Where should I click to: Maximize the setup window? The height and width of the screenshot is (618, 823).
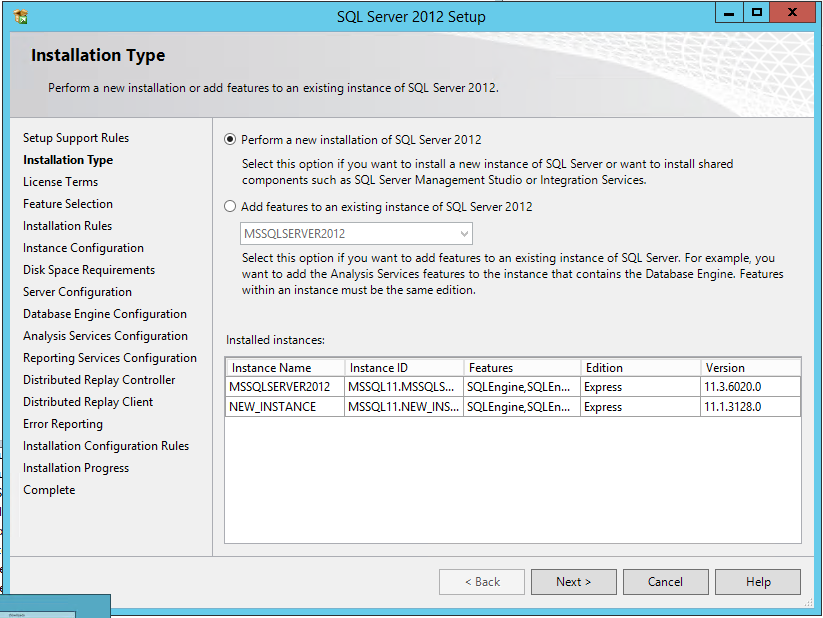(757, 13)
